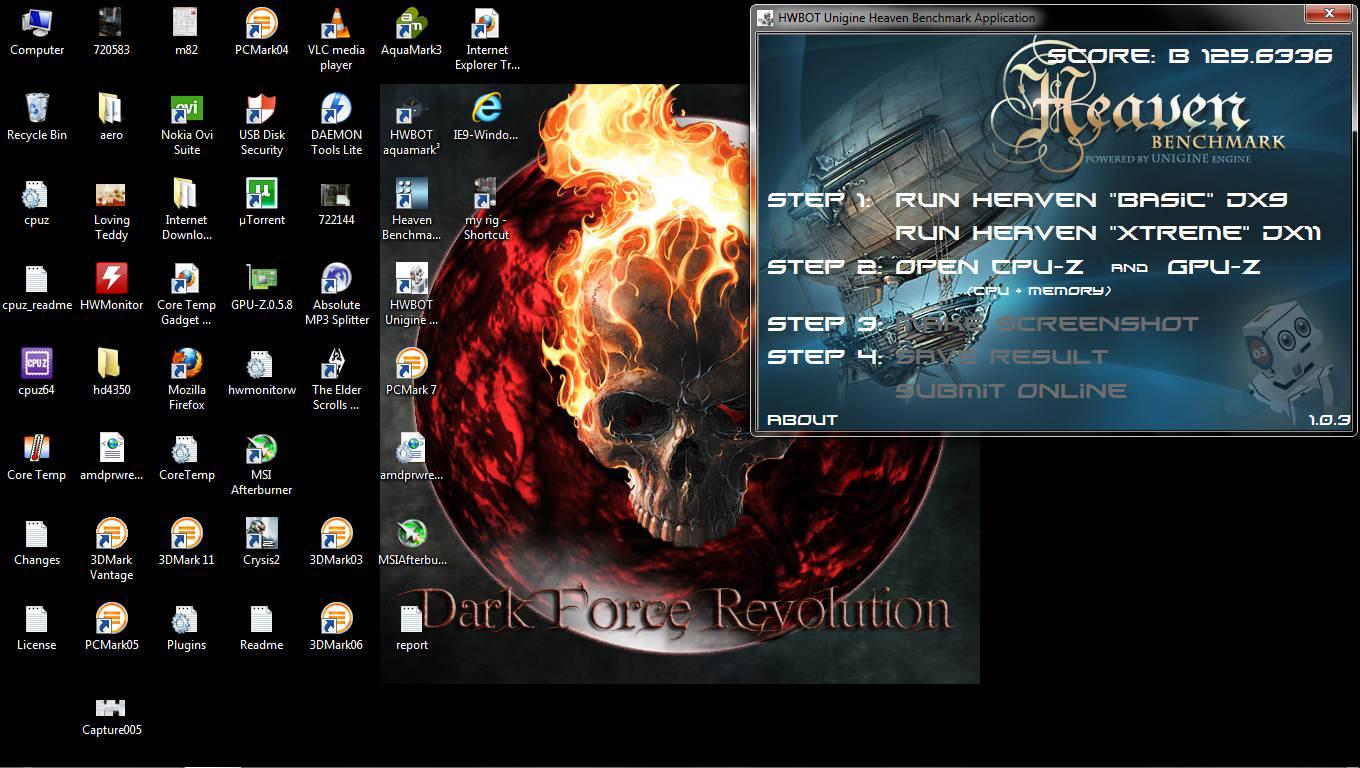The height and width of the screenshot is (768, 1360).
Task: Launch Mozilla Firefox icon
Action: 187,380
